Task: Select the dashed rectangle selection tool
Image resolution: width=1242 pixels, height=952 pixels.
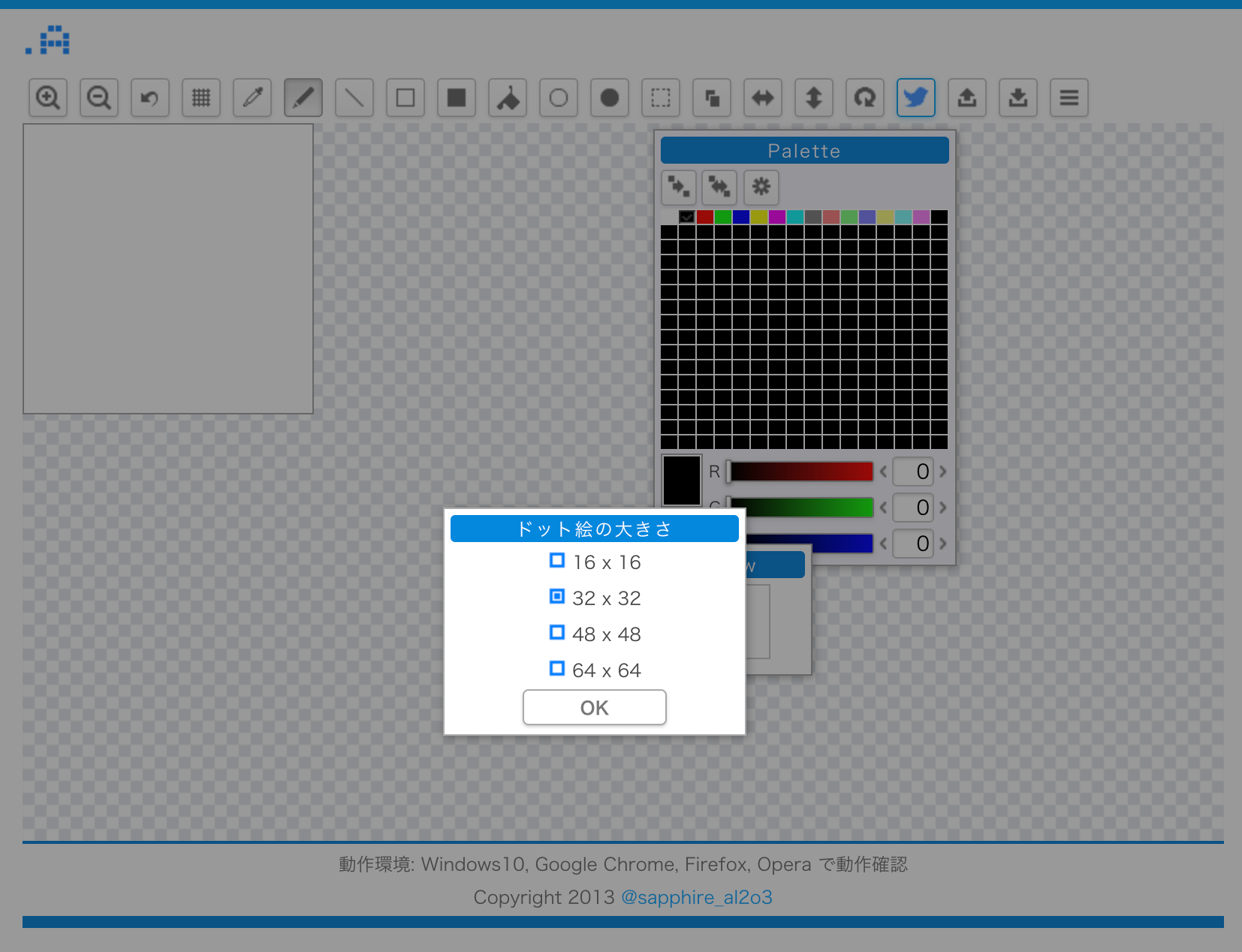Action: [x=661, y=98]
